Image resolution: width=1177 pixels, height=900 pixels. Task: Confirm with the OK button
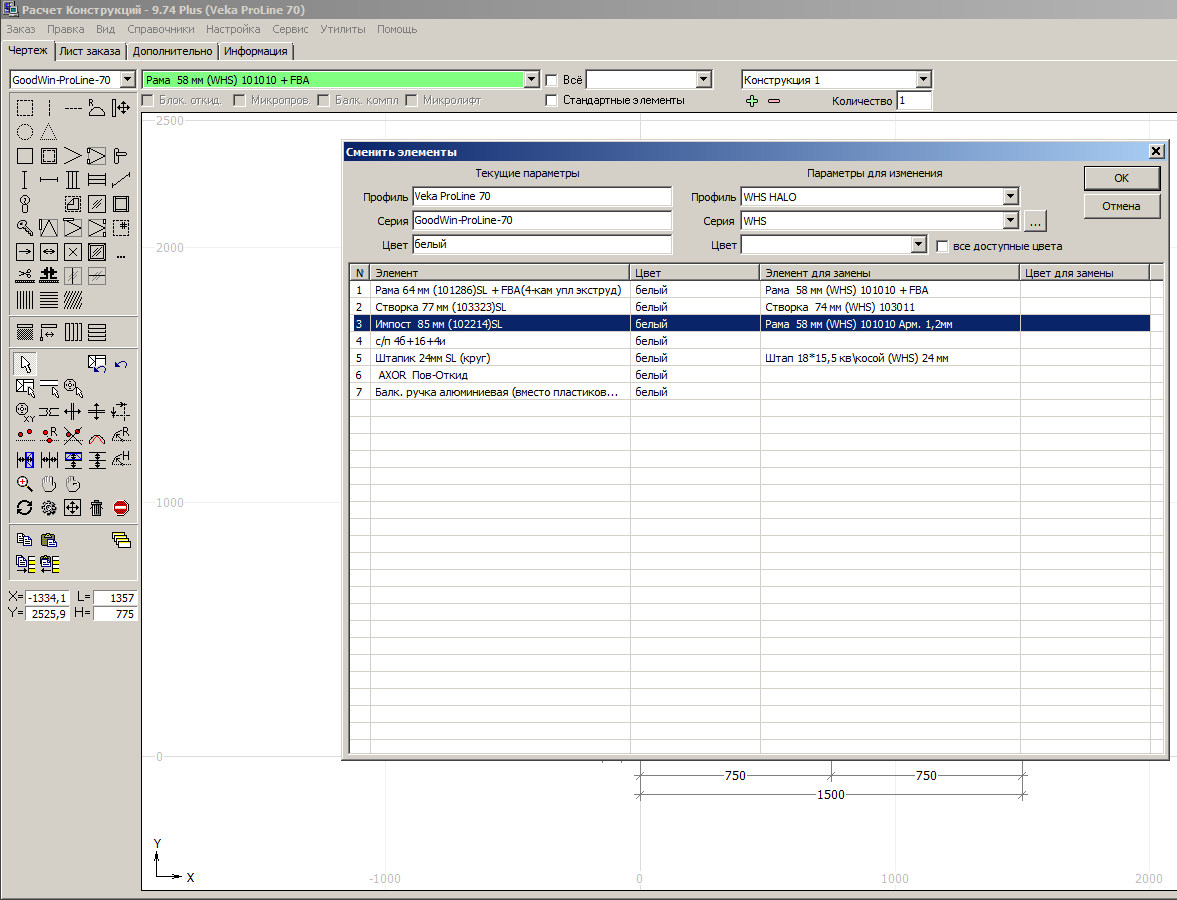pos(1121,178)
